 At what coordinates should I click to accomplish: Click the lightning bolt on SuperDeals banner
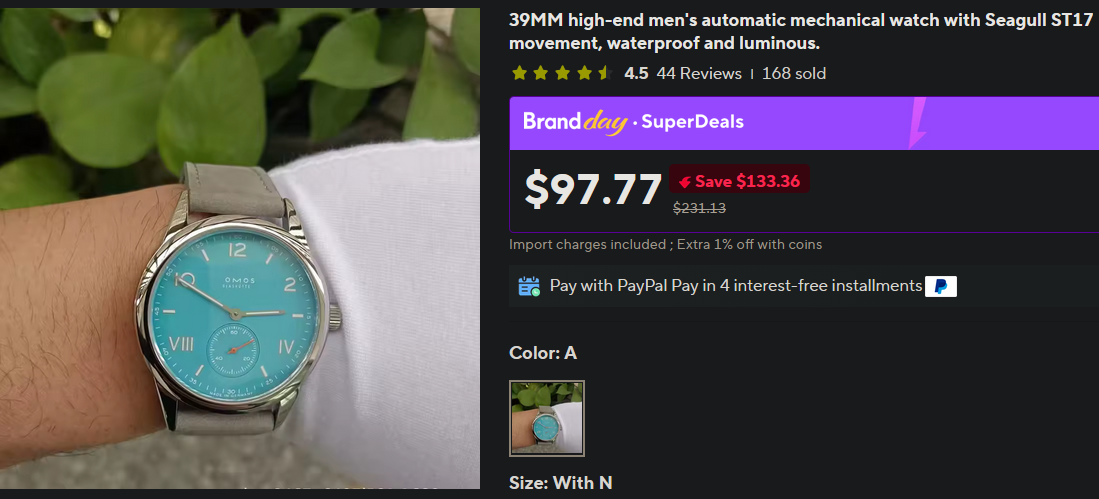[917, 123]
